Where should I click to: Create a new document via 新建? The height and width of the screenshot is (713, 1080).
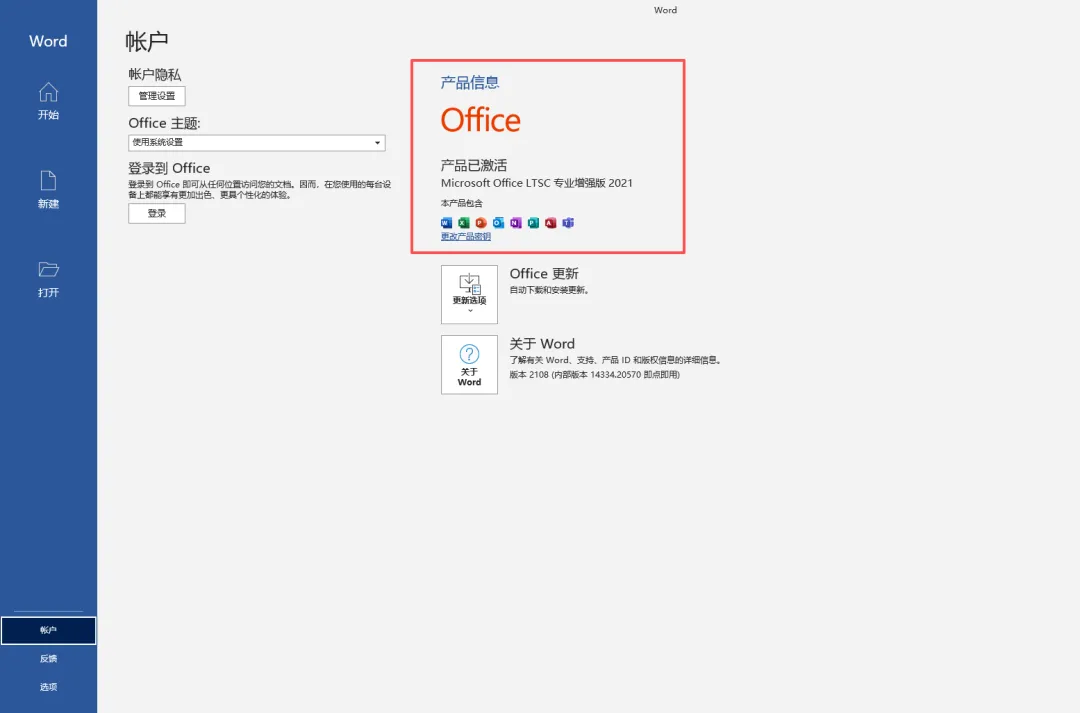(x=48, y=189)
